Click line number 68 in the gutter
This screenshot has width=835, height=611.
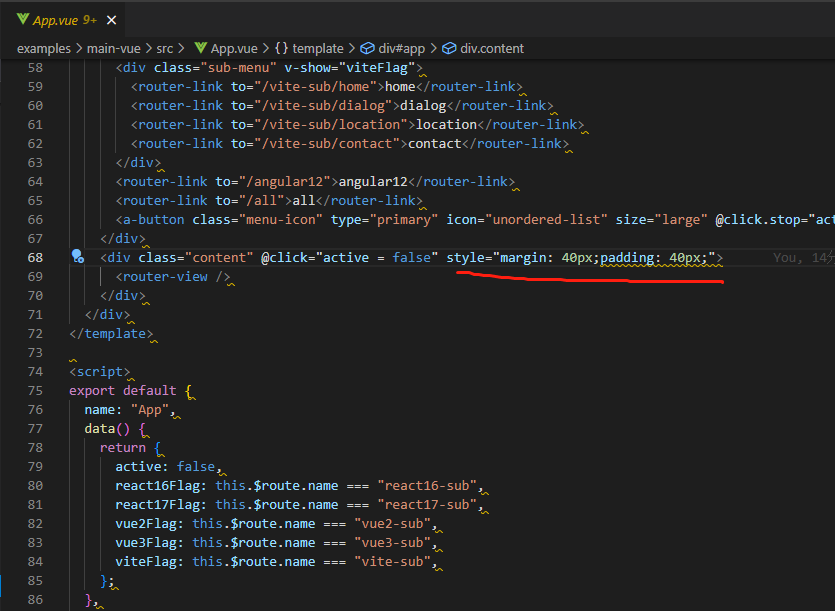(x=35, y=257)
